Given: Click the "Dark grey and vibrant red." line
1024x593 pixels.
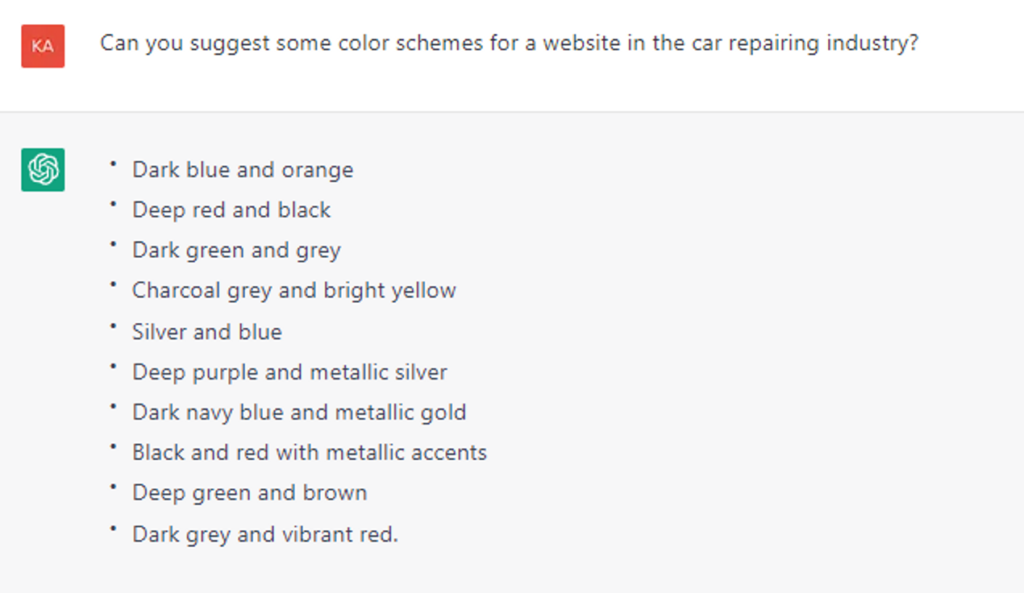Looking at the screenshot, I should click(x=265, y=534).
